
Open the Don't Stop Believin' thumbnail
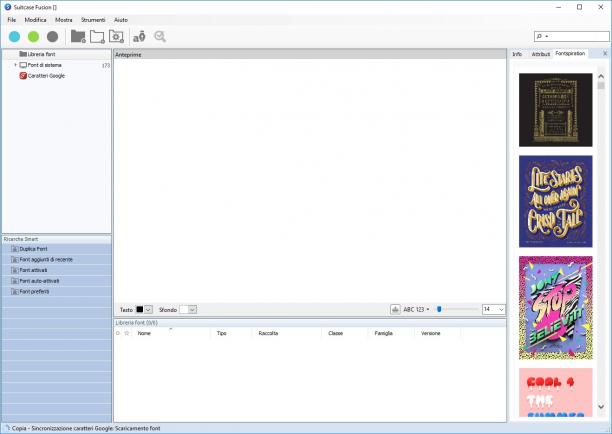(555, 308)
